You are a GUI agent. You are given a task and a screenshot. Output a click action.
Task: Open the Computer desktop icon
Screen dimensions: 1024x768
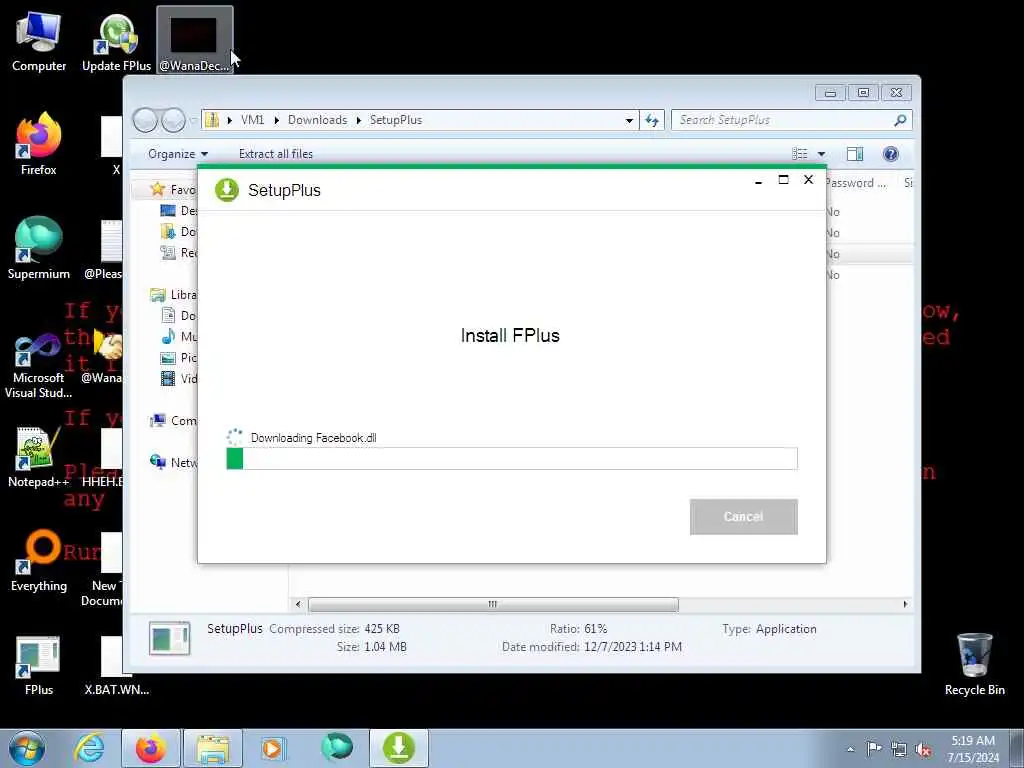click(39, 40)
